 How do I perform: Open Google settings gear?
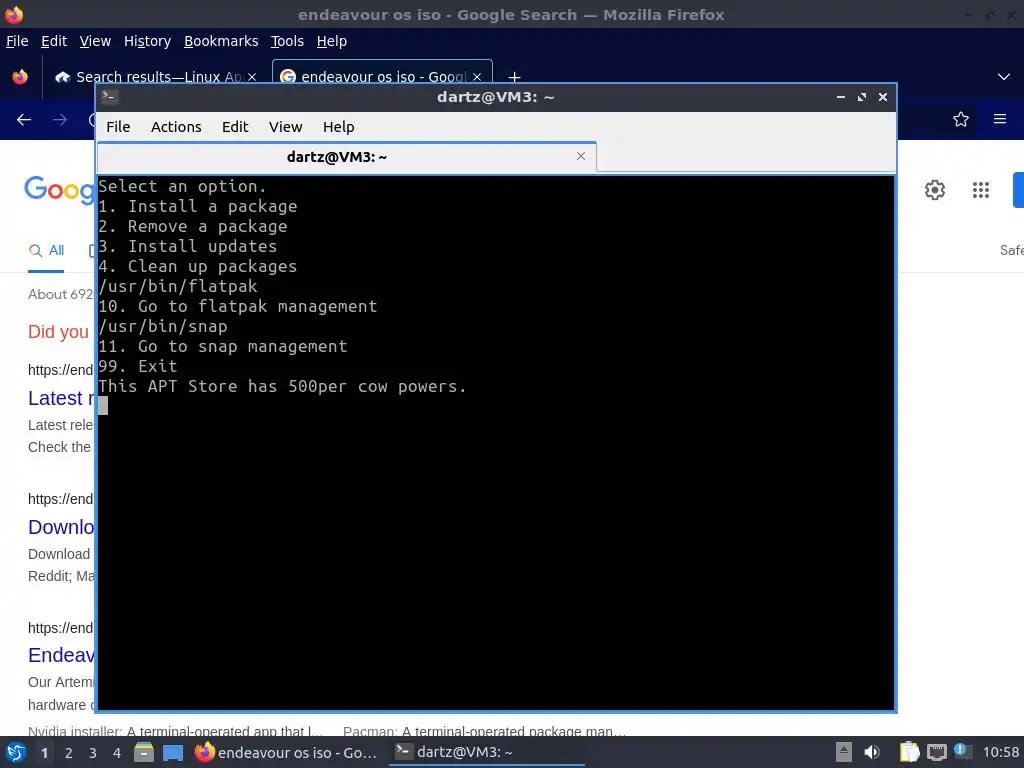(935, 190)
